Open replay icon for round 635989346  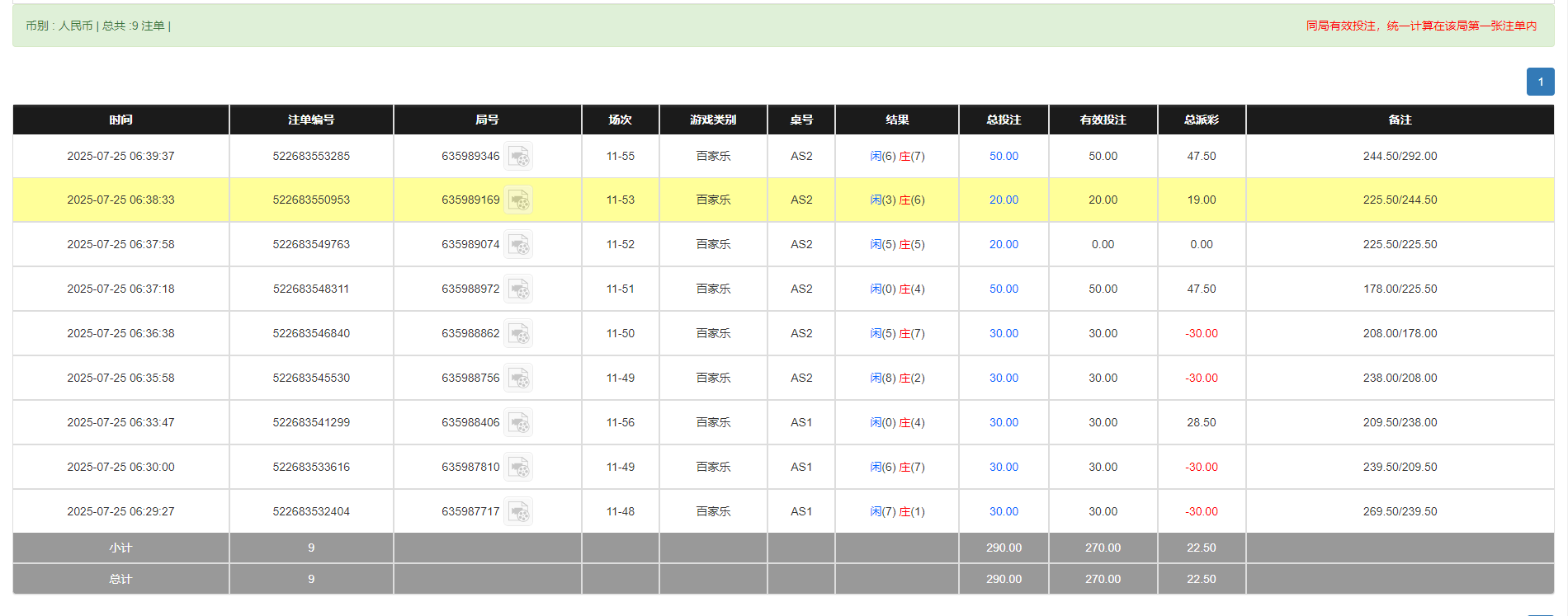pos(518,156)
